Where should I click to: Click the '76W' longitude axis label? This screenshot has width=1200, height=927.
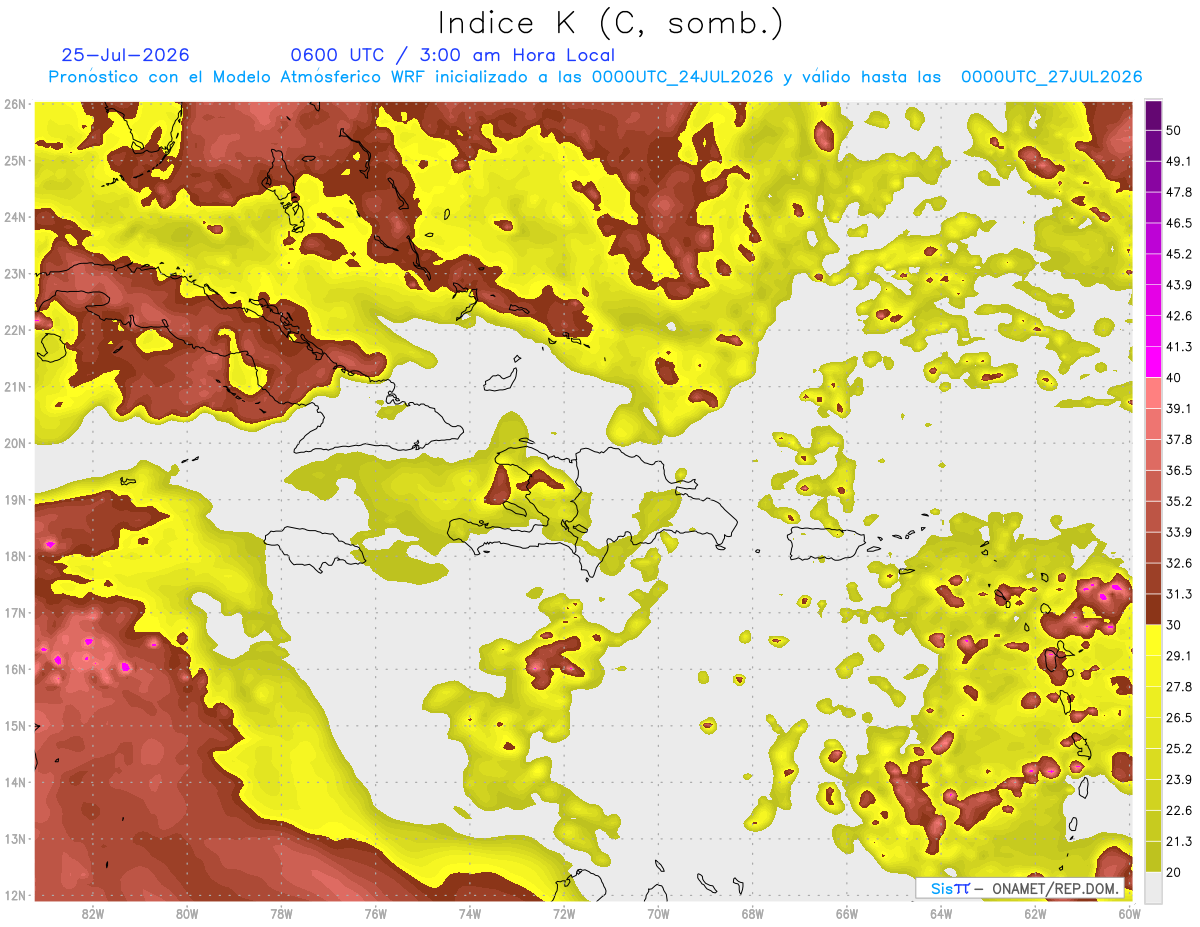click(375, 914)
